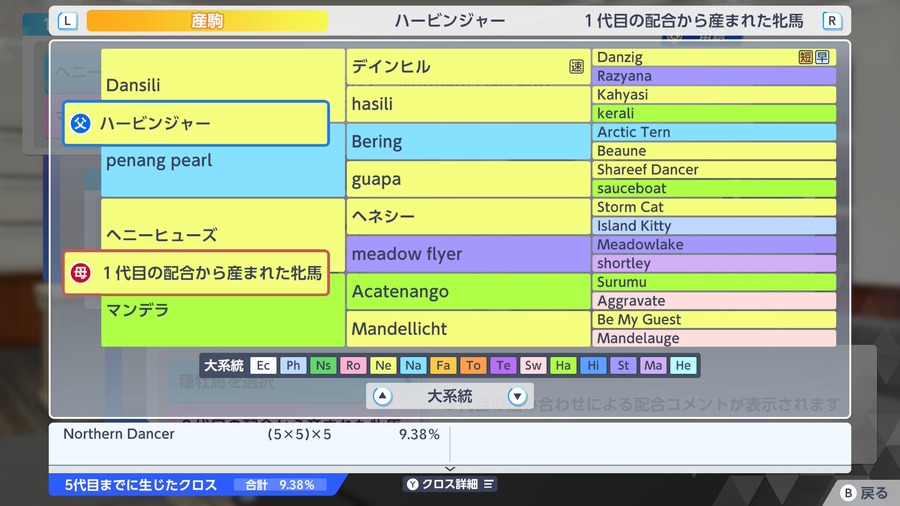This screenshot has height=506, width=900.
Task: Select the Acatenango pedigree cell
Action: [468, 291]
